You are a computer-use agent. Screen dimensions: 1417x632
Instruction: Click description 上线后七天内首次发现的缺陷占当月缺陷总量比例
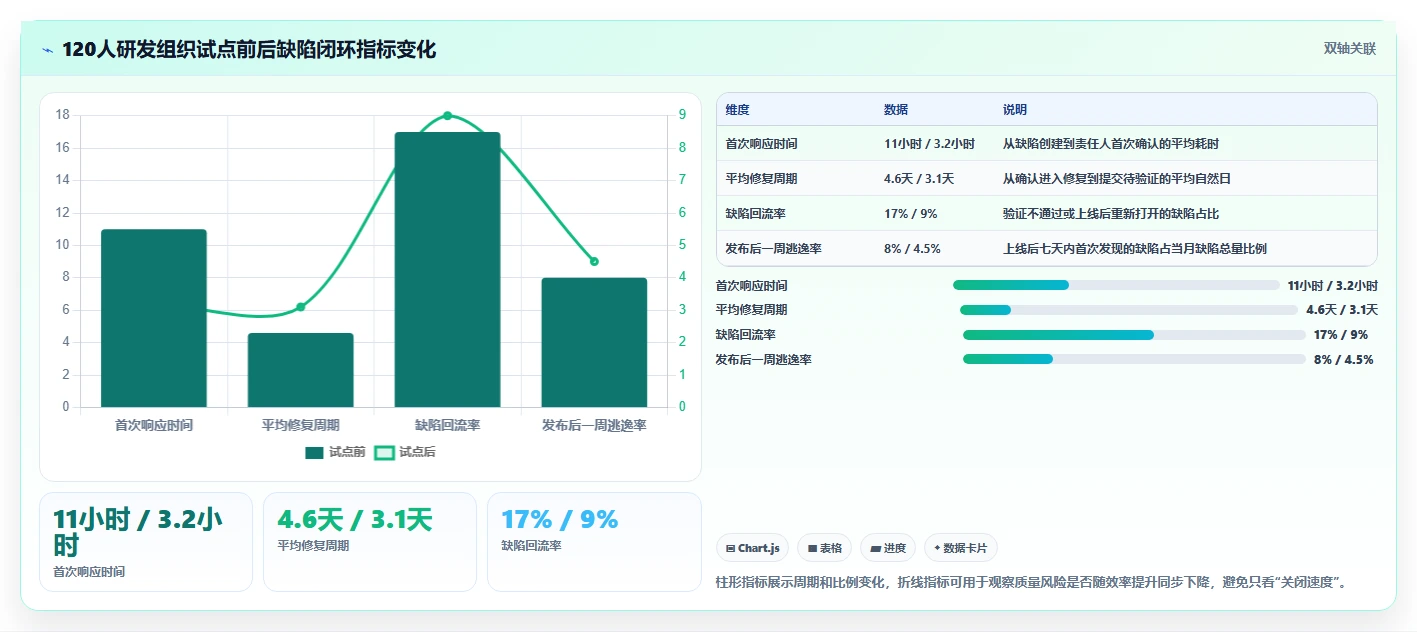pos(1135,249)
